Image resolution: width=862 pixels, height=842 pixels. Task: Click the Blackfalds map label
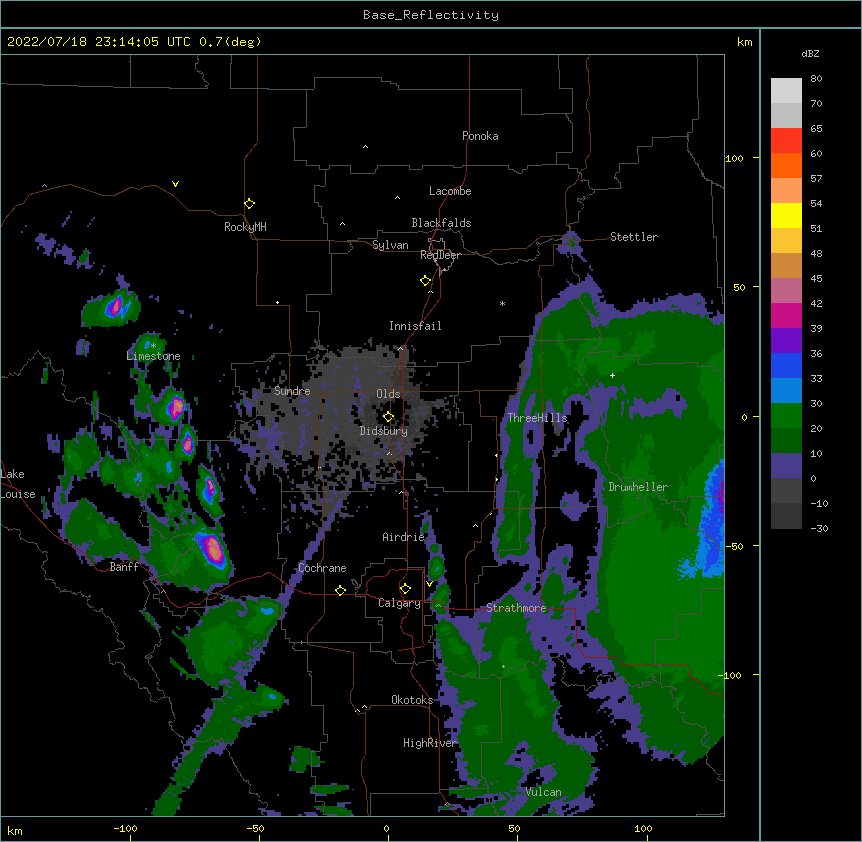(x=441, y=223)
